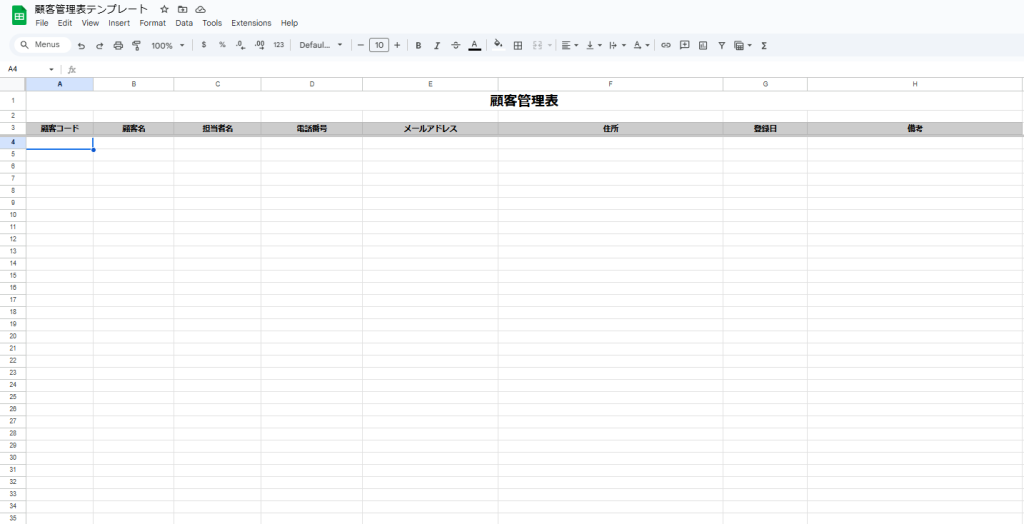This screenshot has height=524, width=1024.
Task: Star the document next to the title
Action: [x=164, y=9]
